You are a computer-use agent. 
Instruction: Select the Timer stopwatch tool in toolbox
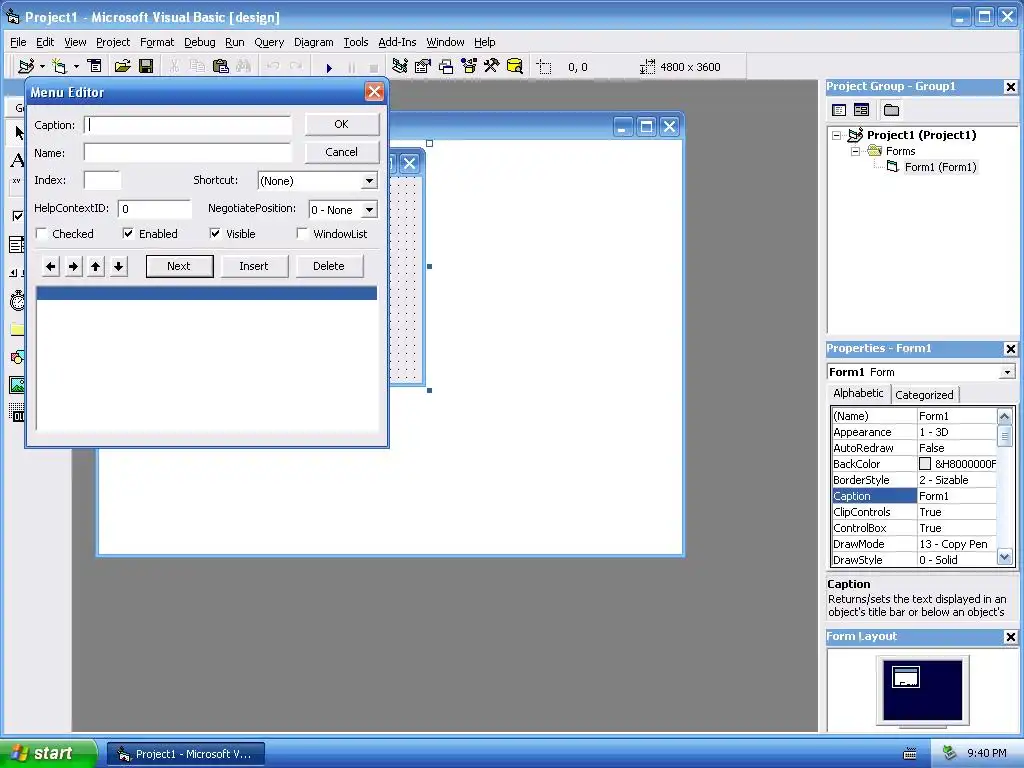(17, 301)
